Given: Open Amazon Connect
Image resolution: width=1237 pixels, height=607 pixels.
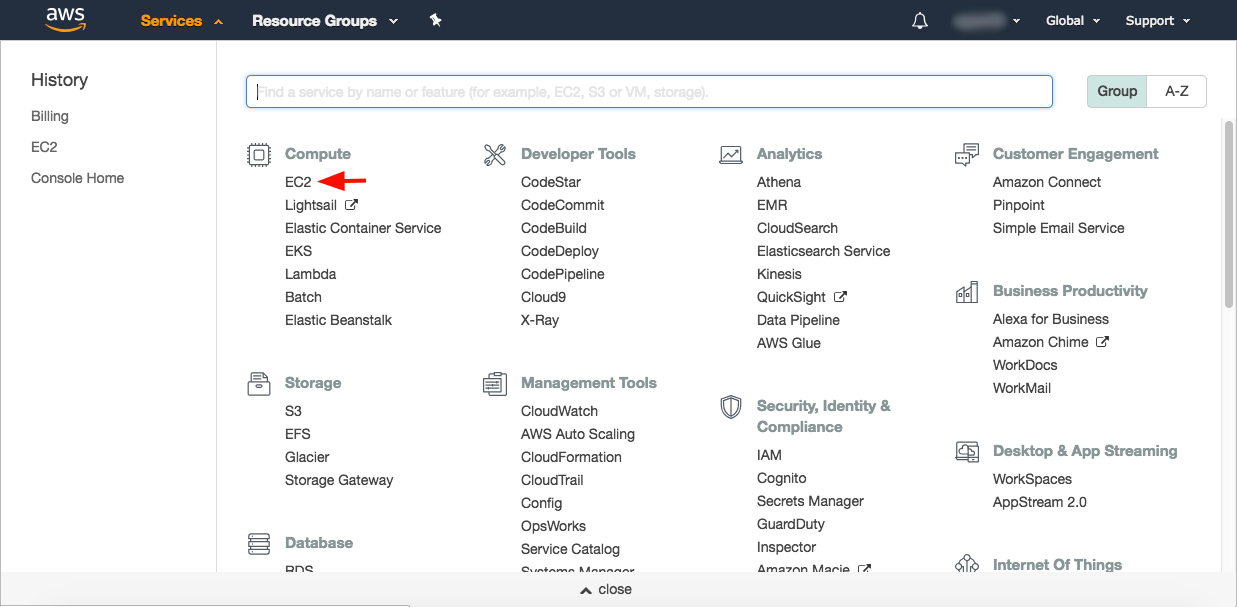Looking at the screenshot, I should click(x=1047, y=182).
